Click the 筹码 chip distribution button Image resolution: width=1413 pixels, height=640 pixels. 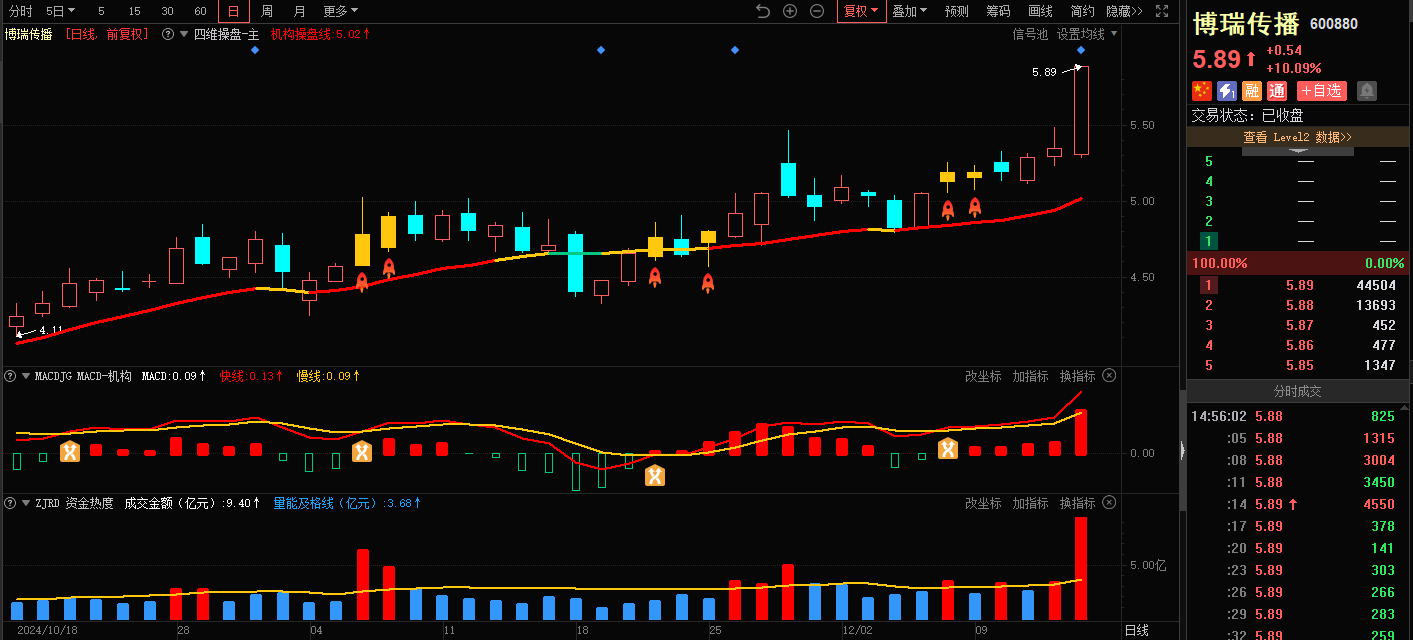(x=998, y=11)
